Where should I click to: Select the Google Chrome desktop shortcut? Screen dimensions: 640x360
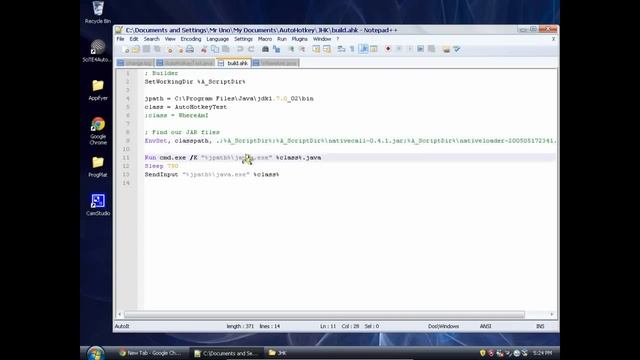(x=98, y=131)
